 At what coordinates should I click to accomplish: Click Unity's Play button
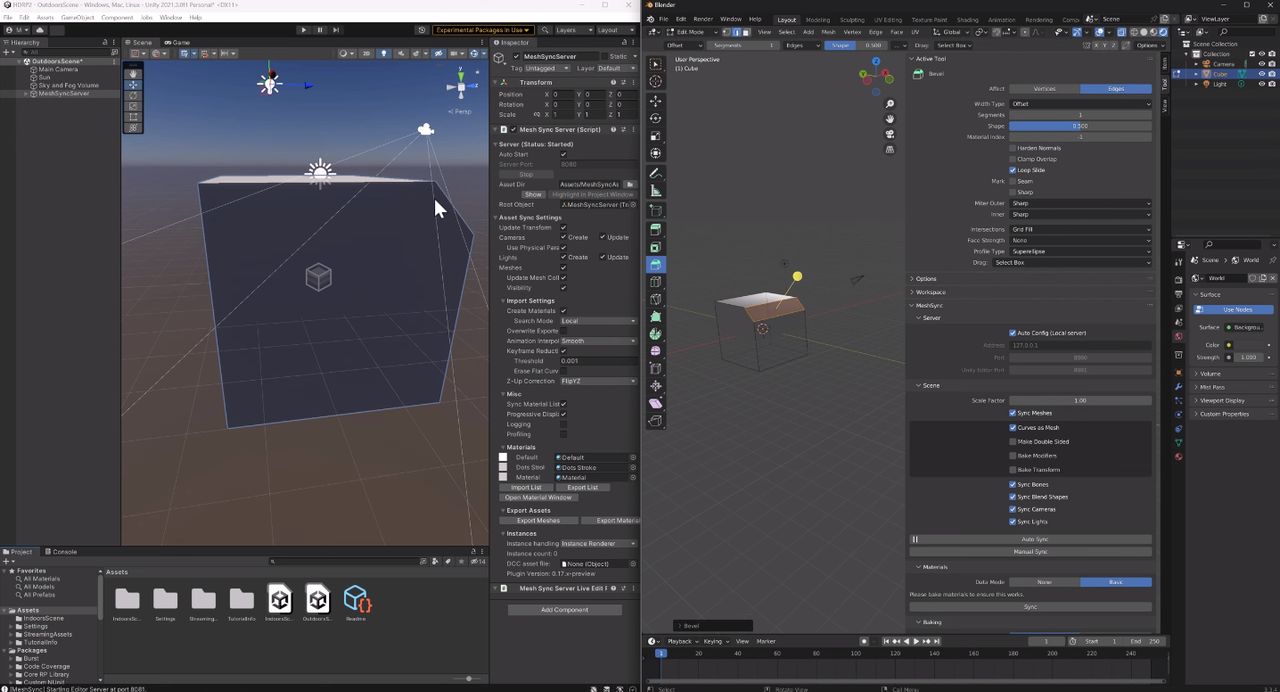304,30
